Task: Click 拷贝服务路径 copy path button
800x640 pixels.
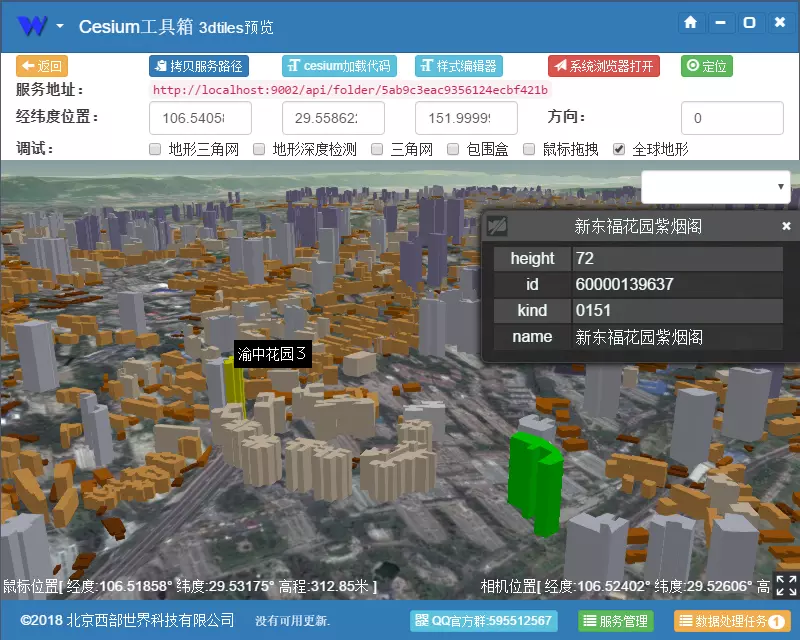Action: point(199,66)
